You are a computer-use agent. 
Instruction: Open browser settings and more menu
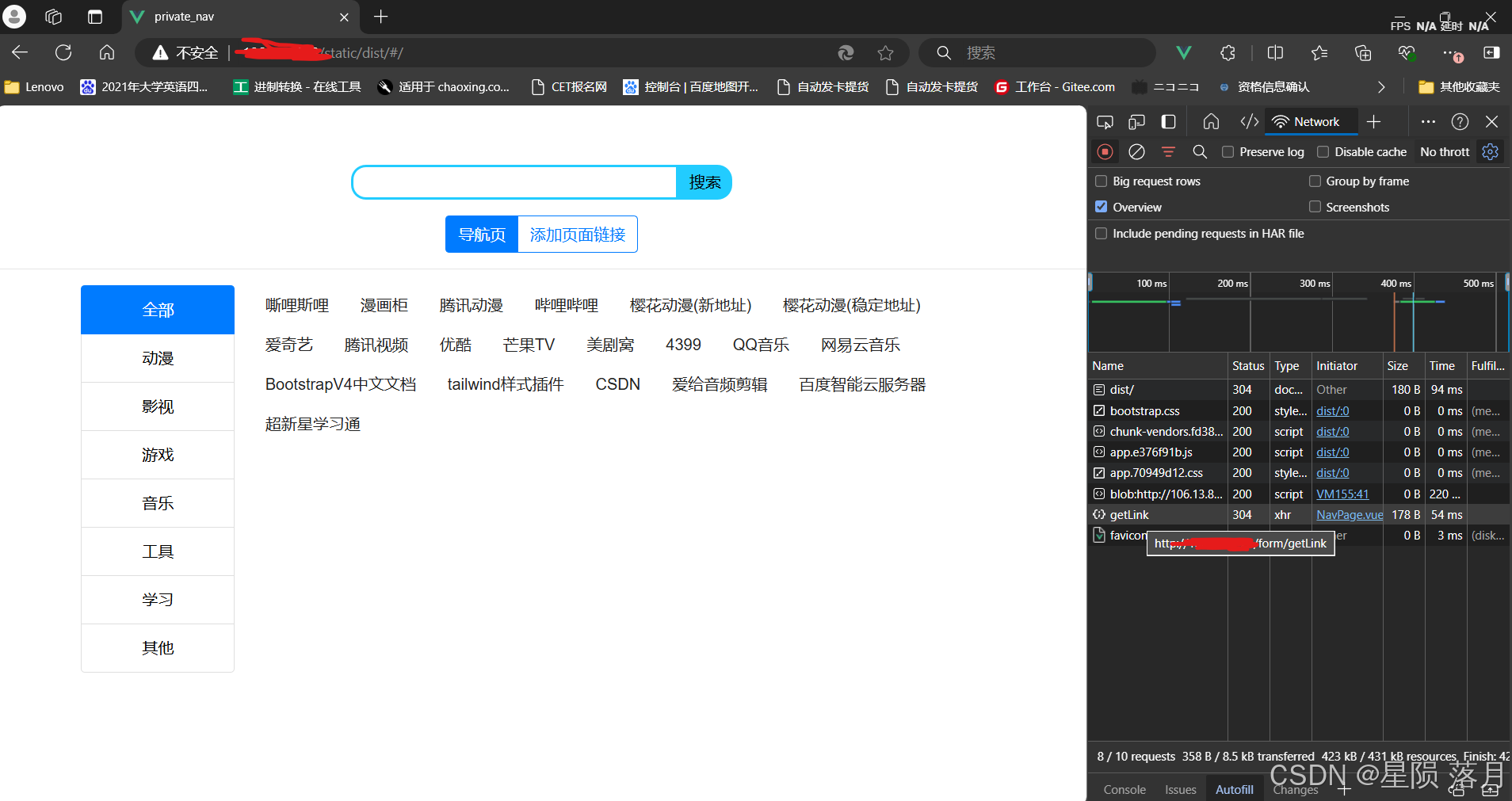click(x=1449, y=53)
